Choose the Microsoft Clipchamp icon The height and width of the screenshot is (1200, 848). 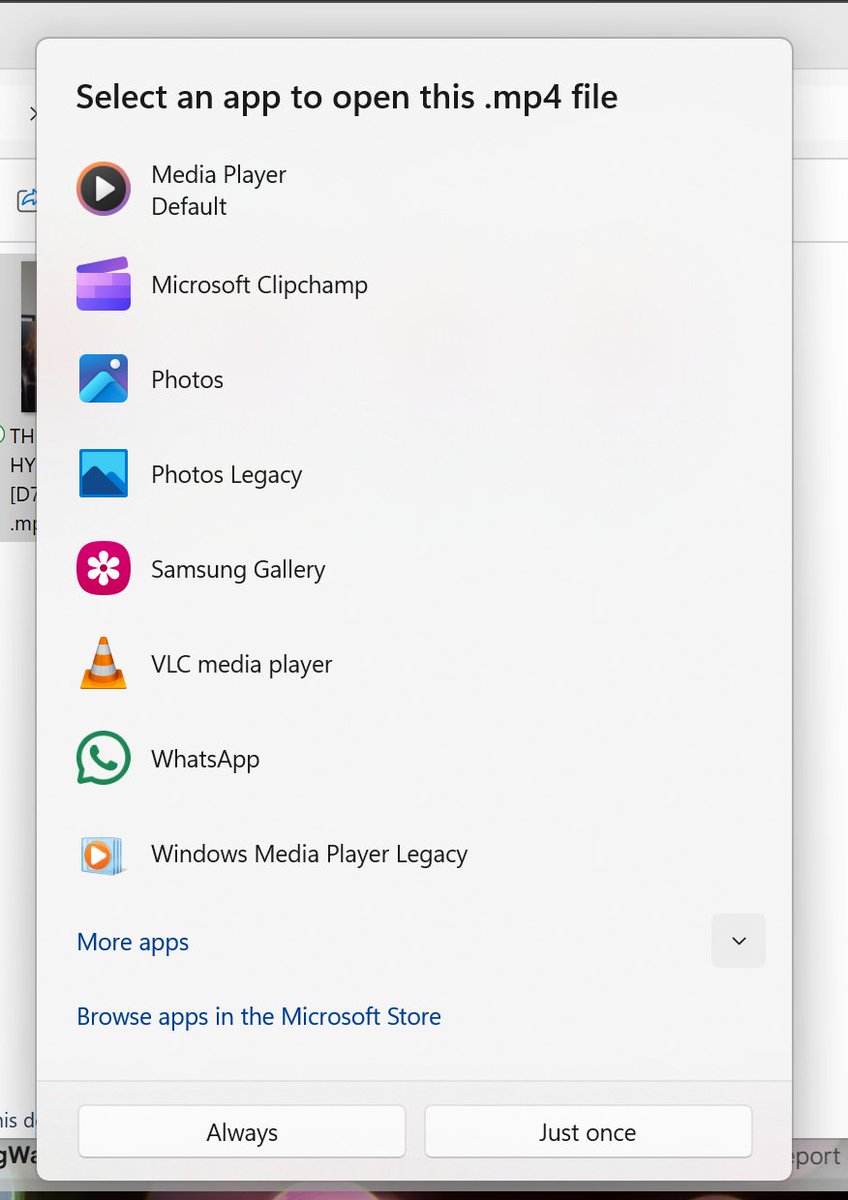(x=103, y=284)
